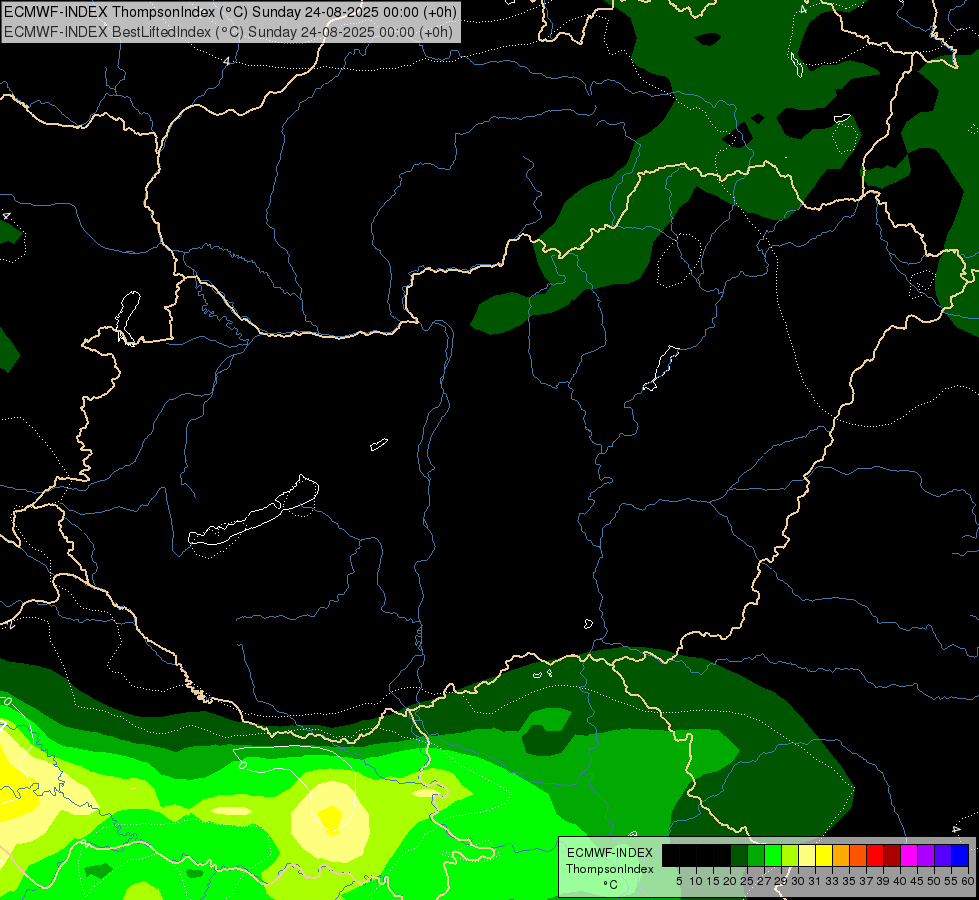Click the legend tick value 40
The image size is (979, 900).
point(900,881)
